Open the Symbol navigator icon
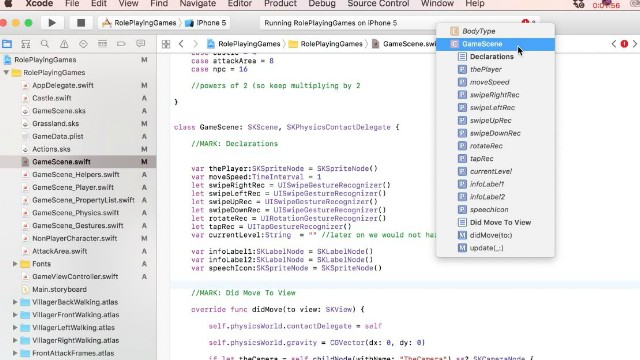This screenshot has height=360, width=640. (x=26, y=44)
